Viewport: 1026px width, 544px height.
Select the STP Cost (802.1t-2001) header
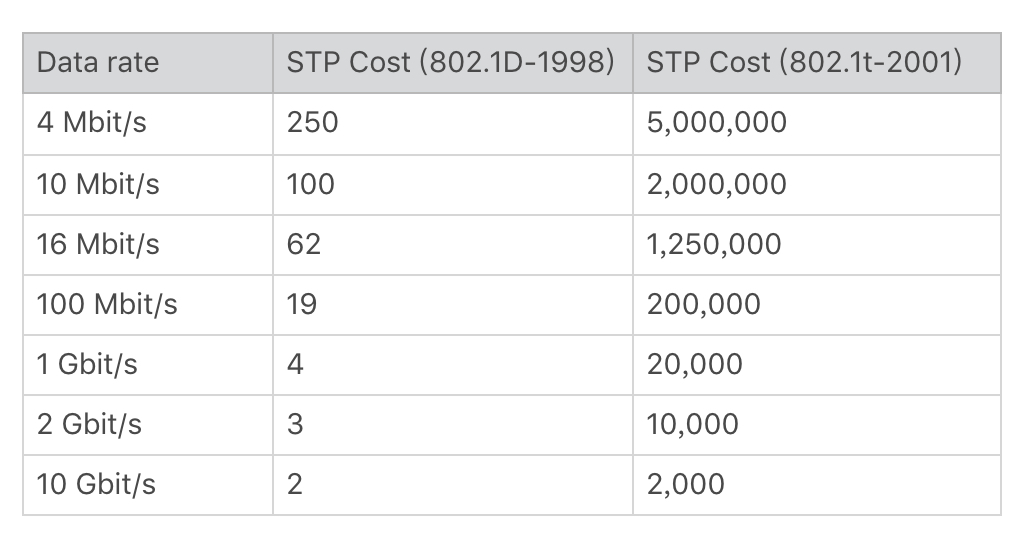(x=817, y=63)
